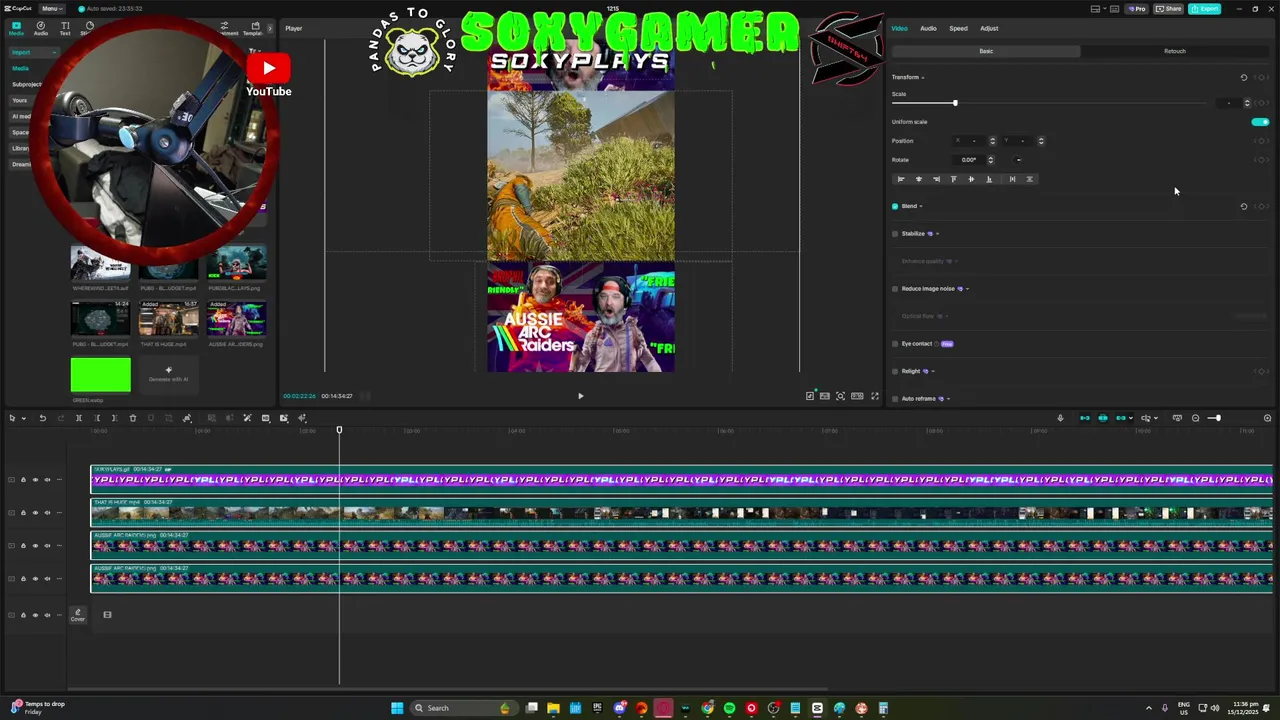Hide the SOXYPLAYS.gif track with eye icon
The height and width of the screenshot is (720, 1280).
[35, 480]
